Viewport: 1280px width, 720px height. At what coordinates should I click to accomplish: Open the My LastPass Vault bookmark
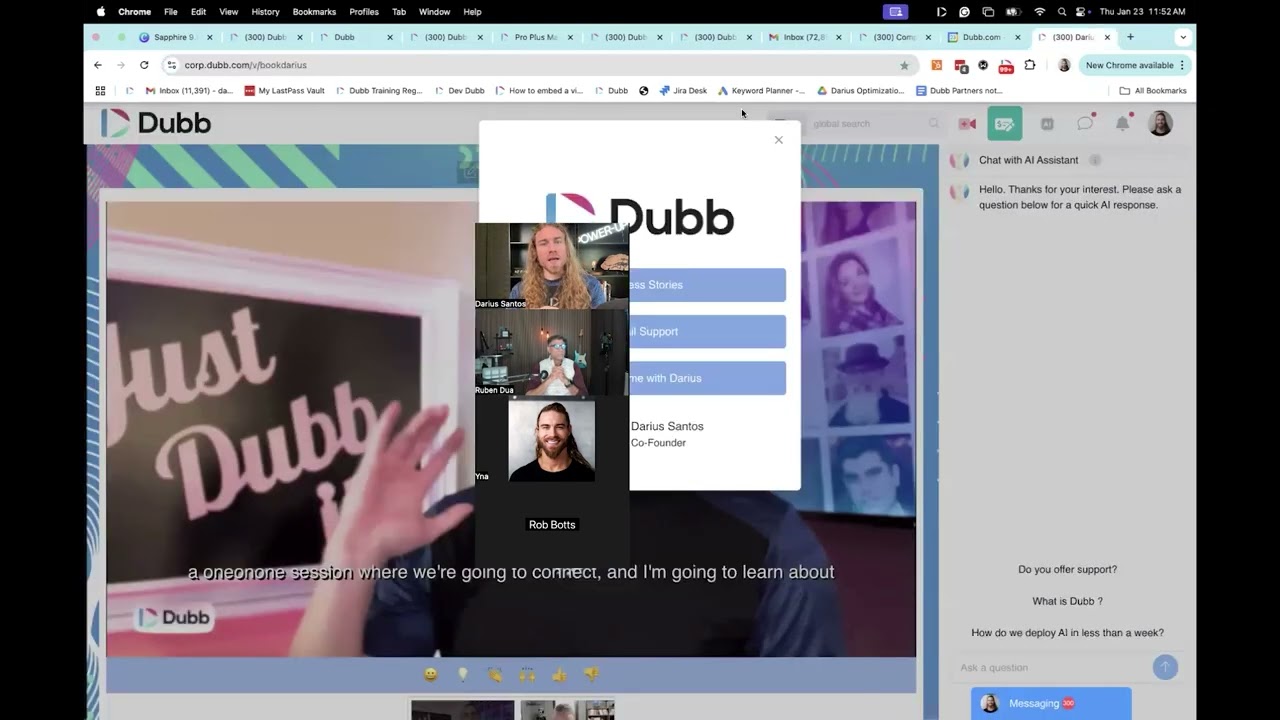pyautogui.click(x=283, y=90)
